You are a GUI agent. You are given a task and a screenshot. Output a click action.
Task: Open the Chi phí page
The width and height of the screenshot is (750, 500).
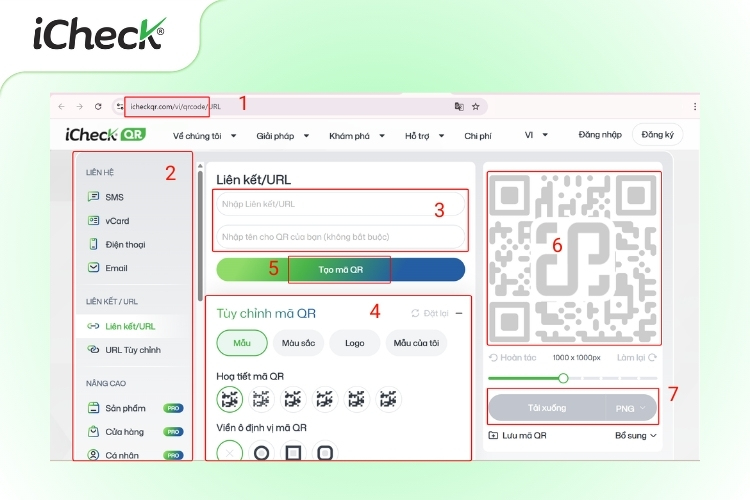click(x=478, y=136)
